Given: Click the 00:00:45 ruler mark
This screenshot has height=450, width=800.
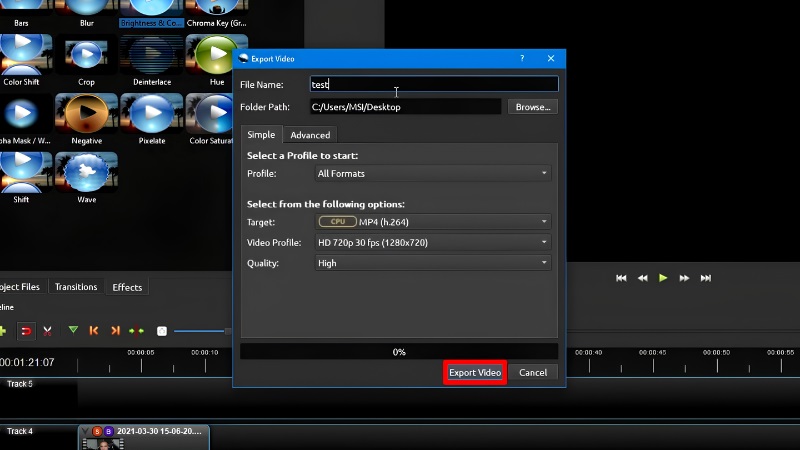Looking at the screenshot, I should (653, 353).
